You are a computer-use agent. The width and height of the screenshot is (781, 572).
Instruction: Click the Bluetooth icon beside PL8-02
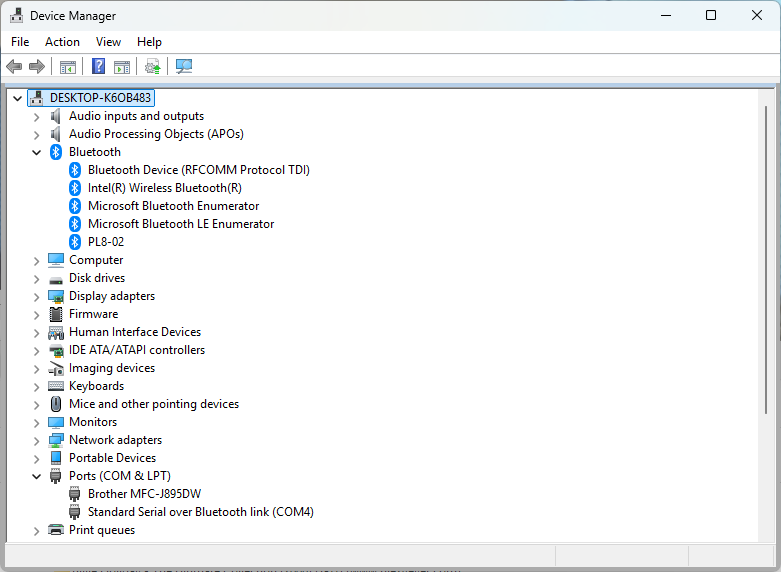[74, 242]
